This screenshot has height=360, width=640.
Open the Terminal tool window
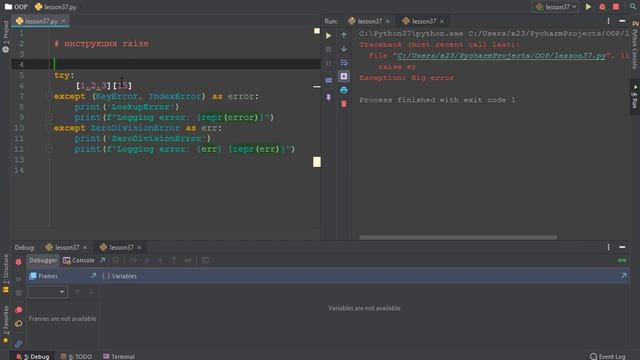click(x=119, y=356)
